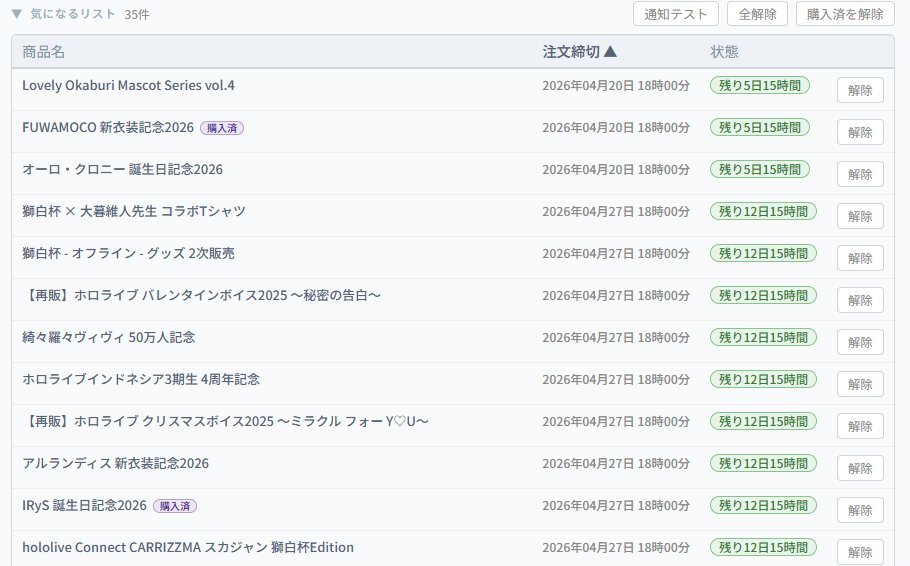Viewport: 910px width, 566px height.
Task: Click 残り5日15時間 badge for オーロ・クロニー row
Action: 760,170
